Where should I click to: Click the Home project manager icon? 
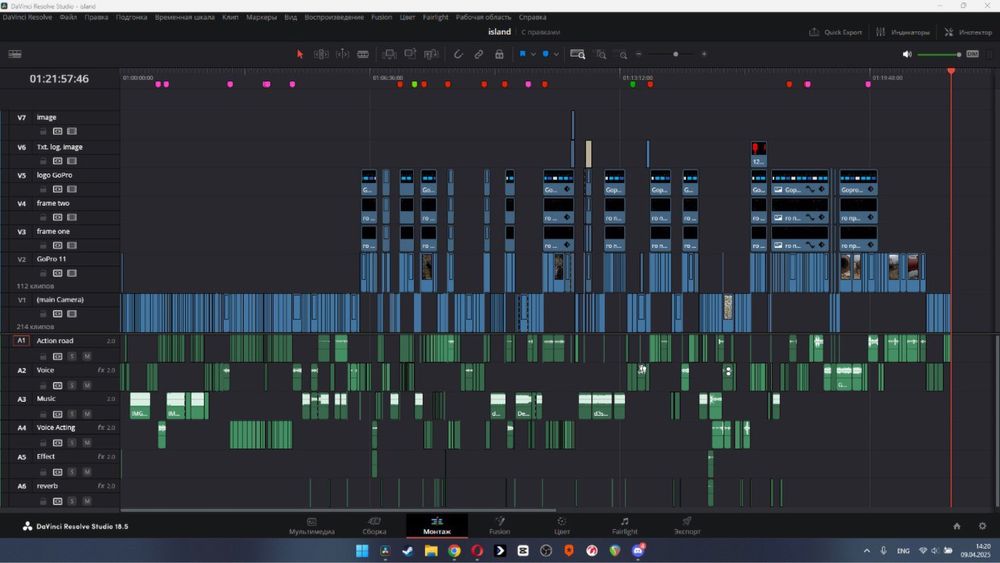pyautogui.click(x=957, y=526)
